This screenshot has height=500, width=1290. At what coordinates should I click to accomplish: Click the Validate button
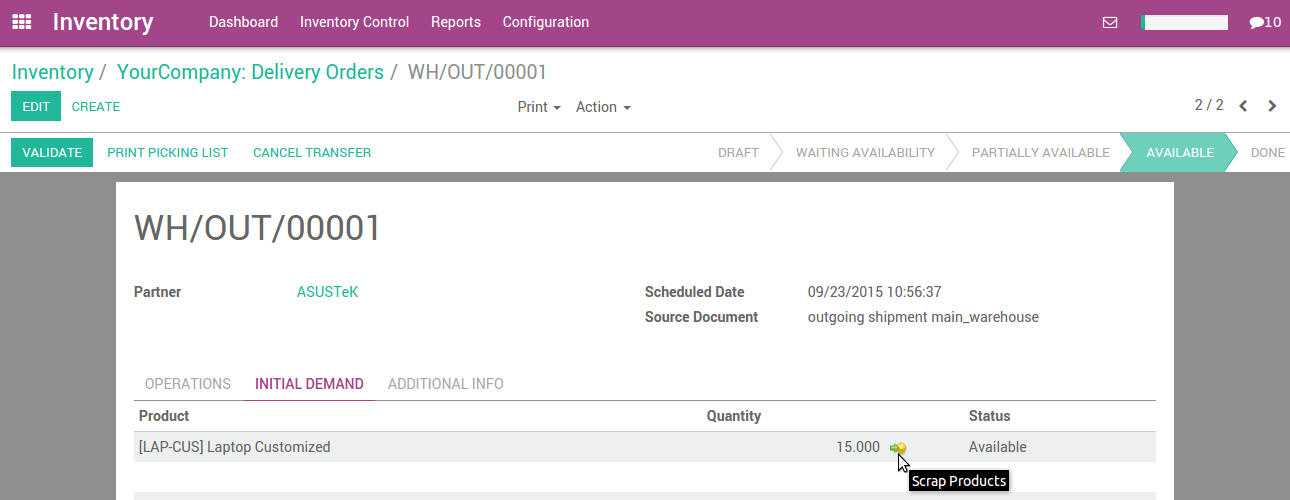(52, 153)
